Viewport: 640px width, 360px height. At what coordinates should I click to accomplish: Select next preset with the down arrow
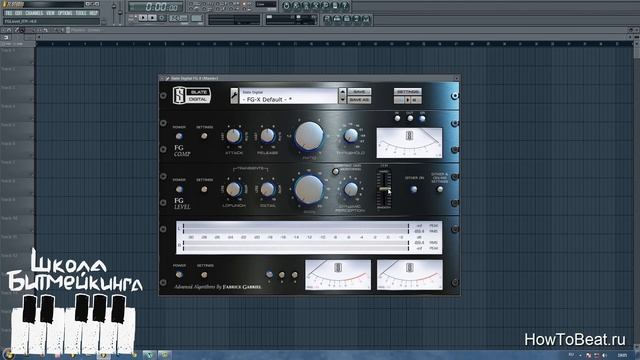[x=342, y=100]
